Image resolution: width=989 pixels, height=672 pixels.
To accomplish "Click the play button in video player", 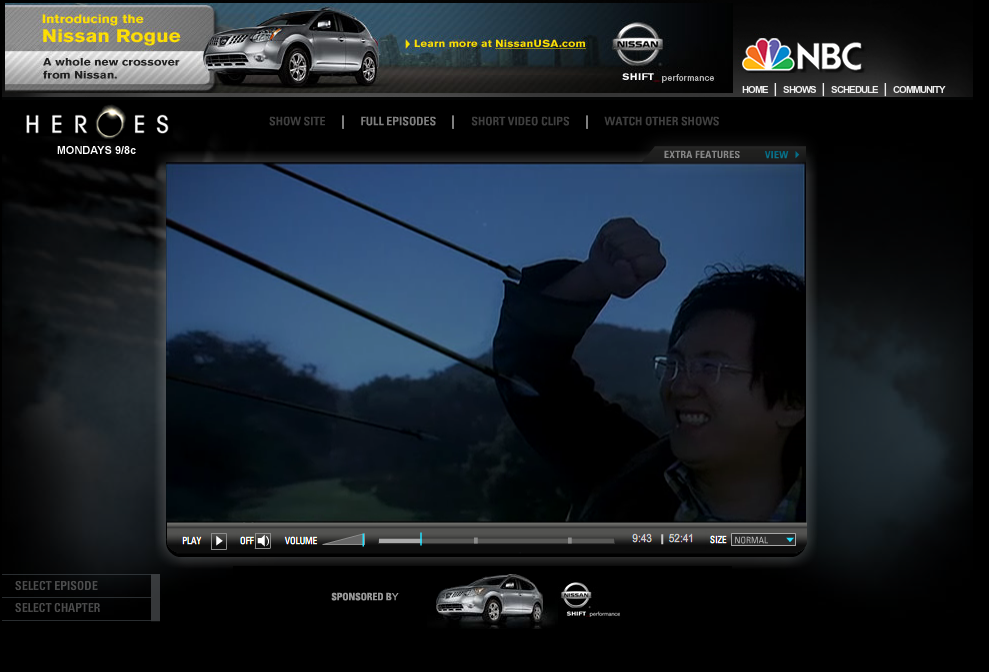I will [219, 541].
